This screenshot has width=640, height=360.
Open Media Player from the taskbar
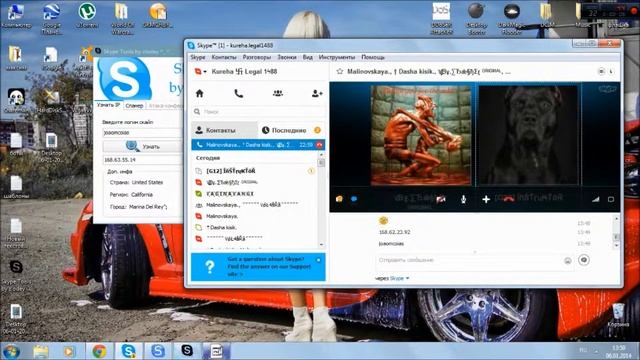[69, 351]
